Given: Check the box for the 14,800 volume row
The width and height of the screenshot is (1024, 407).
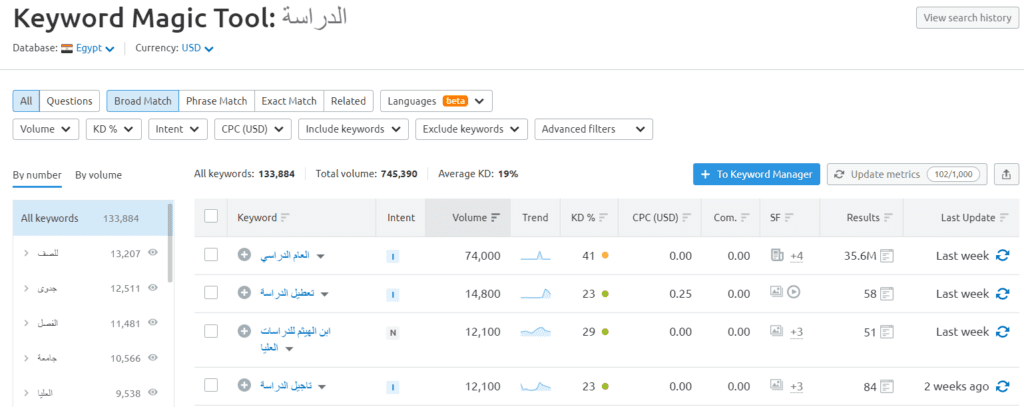Looking at the screenshot, I should pos(211,293).
